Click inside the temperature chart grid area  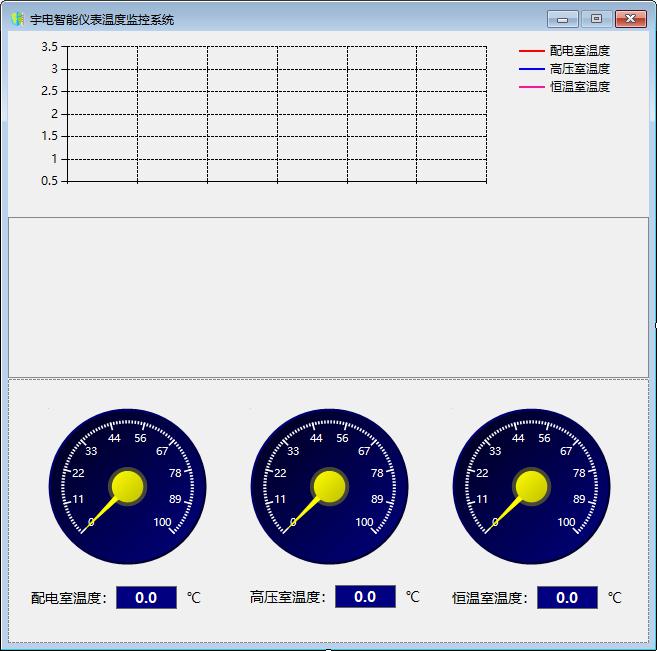pyautogui.click(x=277, y=113)
